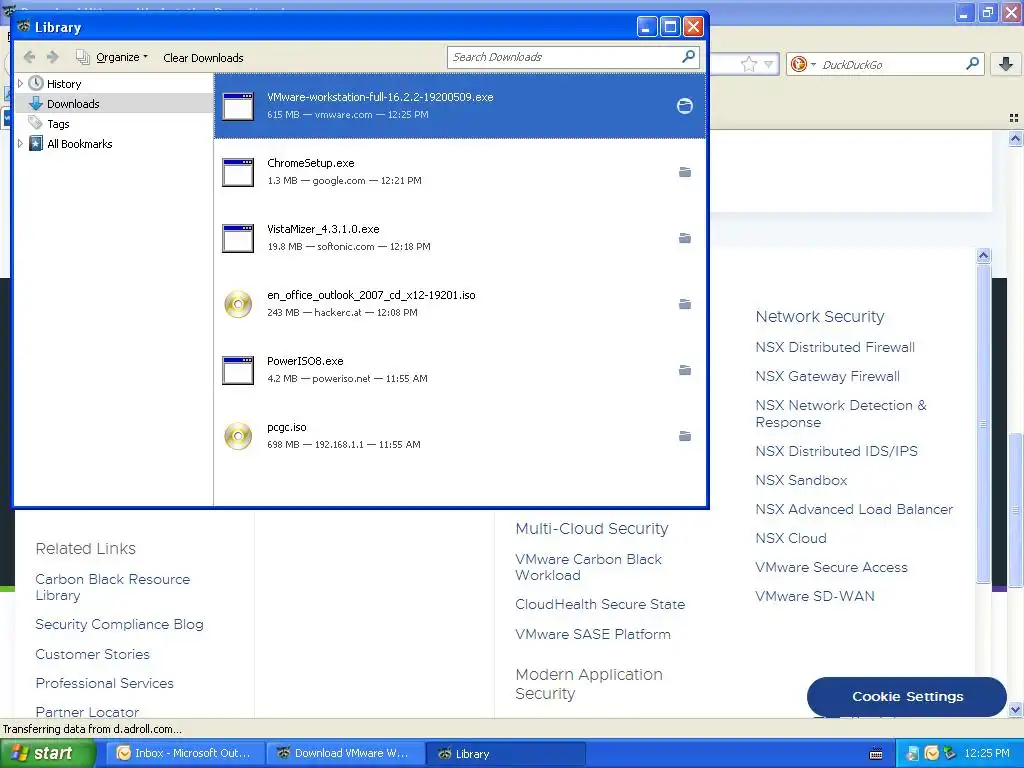Click the bookmark star in browser toolbar
1024x768 pixels.
(748, 64)
